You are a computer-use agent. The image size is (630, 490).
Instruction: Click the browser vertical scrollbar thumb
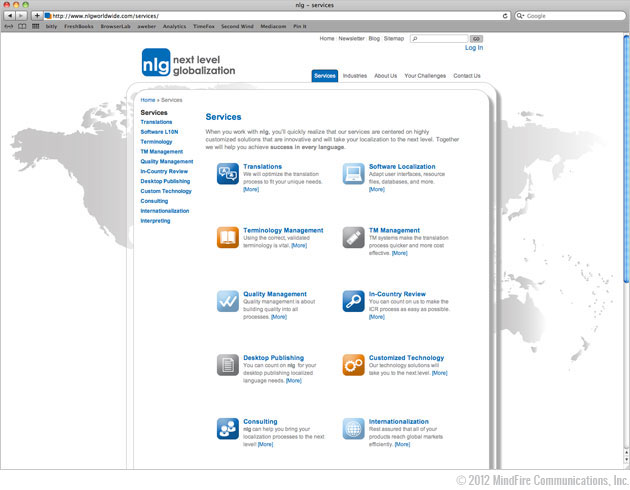coord(626,159)
